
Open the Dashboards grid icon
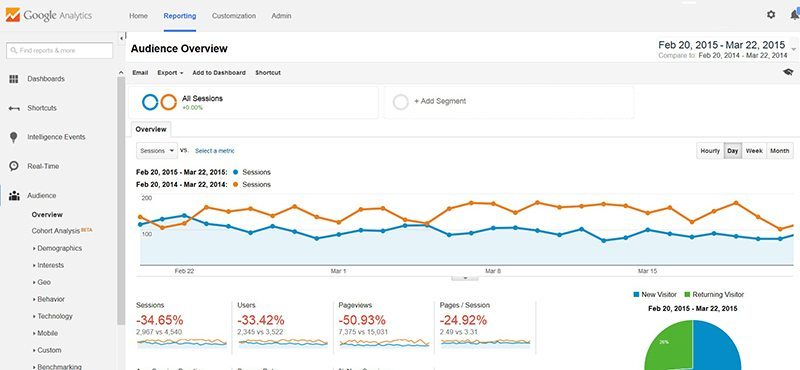pos(14,79)
